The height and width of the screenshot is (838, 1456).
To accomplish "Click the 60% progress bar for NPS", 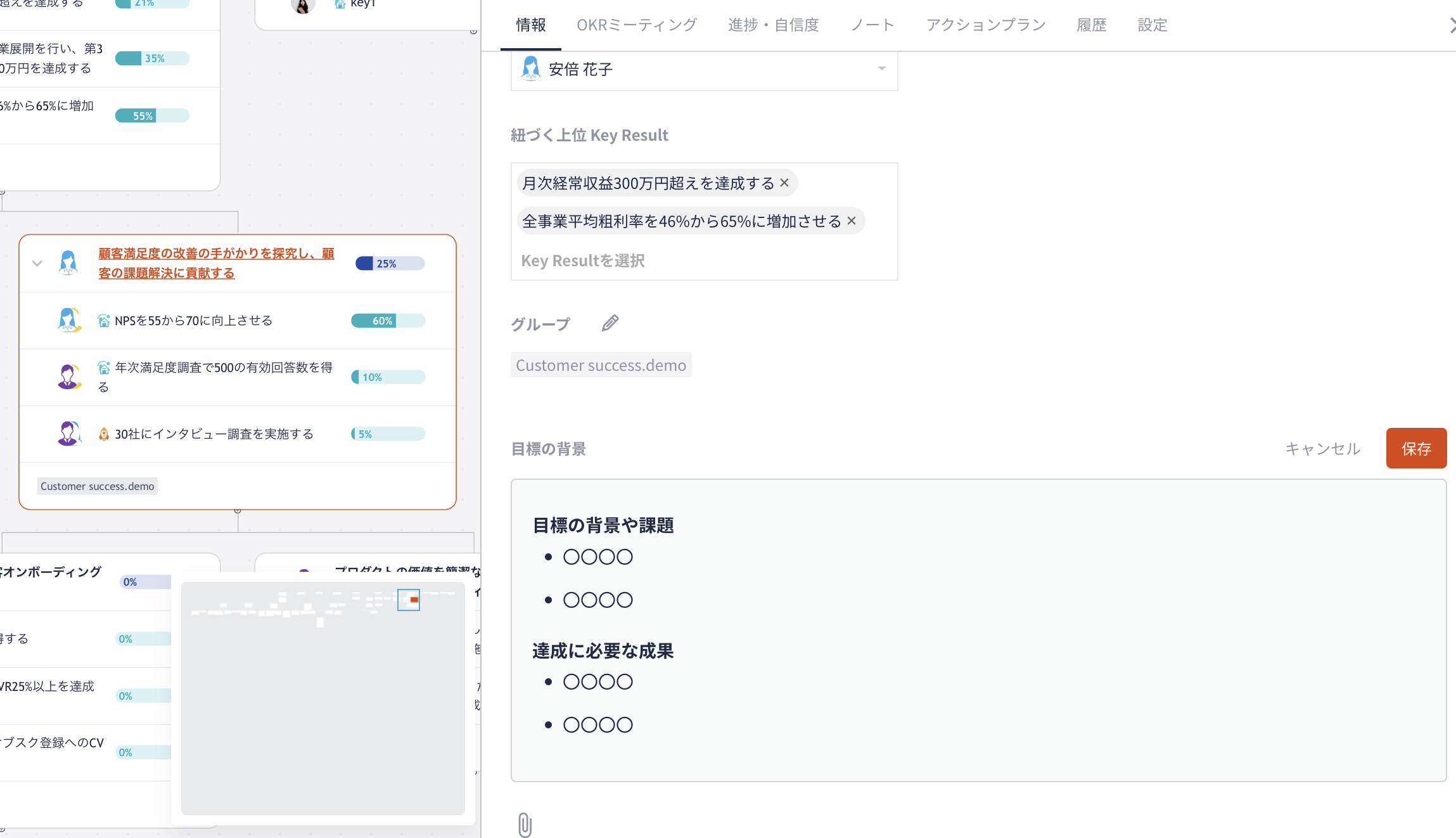I will click(x=388, y=321).
